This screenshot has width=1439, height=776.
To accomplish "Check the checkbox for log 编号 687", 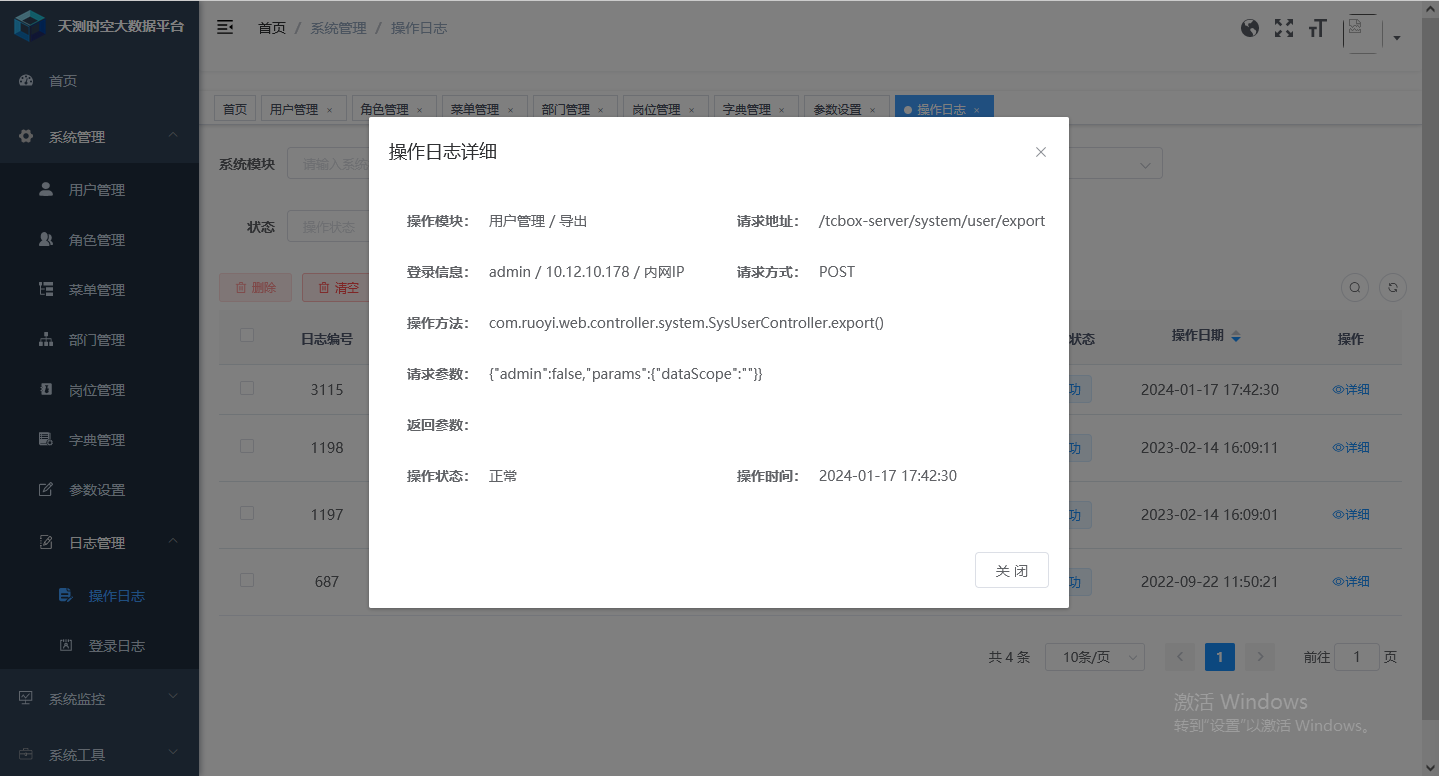I will coord(246,580).
